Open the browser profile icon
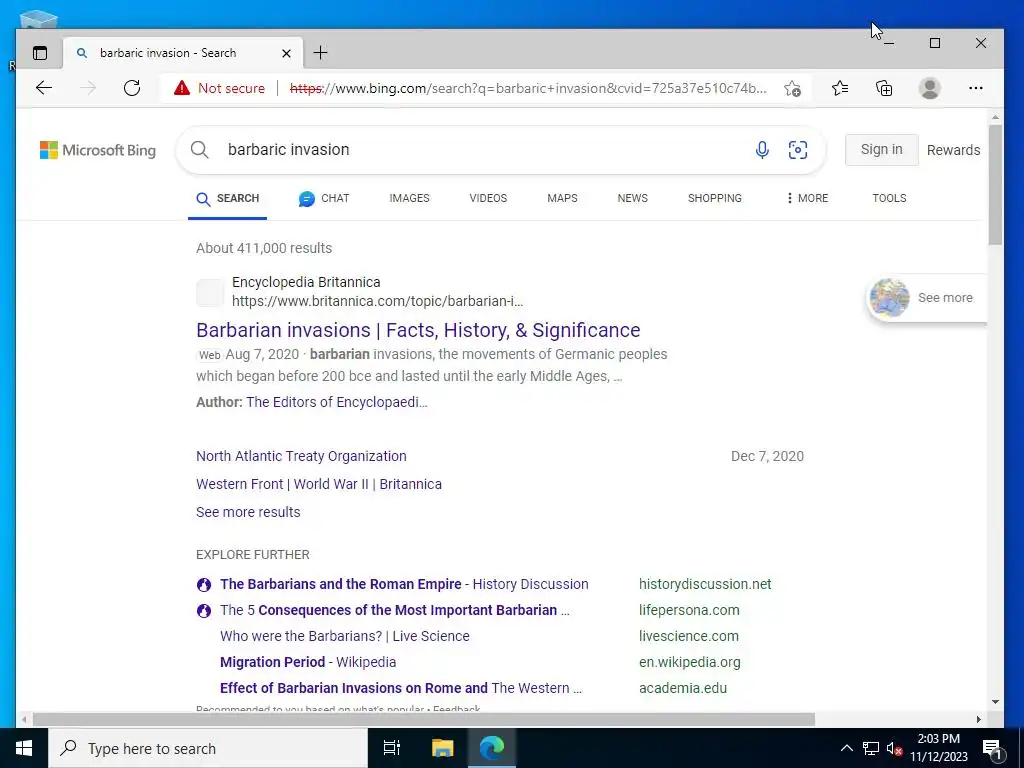Viewport: 1024px width, 768px height. [x=929, y=88]
